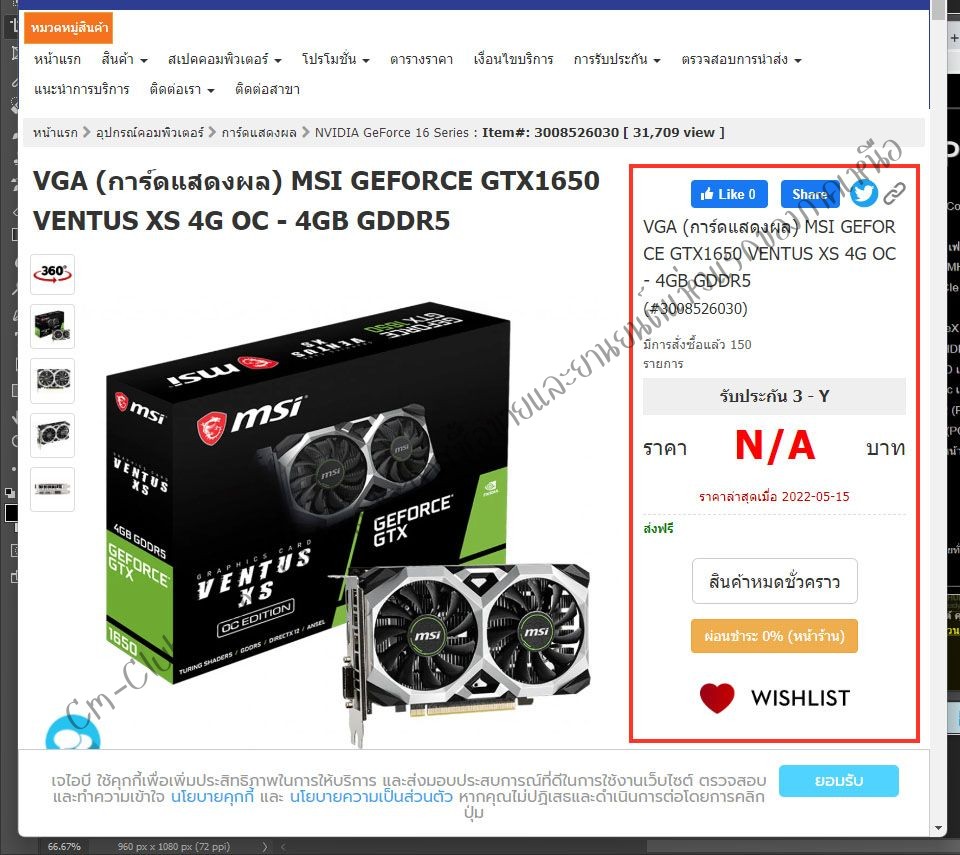The width and height of the screenshot is (960, 855).
Task: Select the graphics card front view thumbnail
Action: click(53, 380)
